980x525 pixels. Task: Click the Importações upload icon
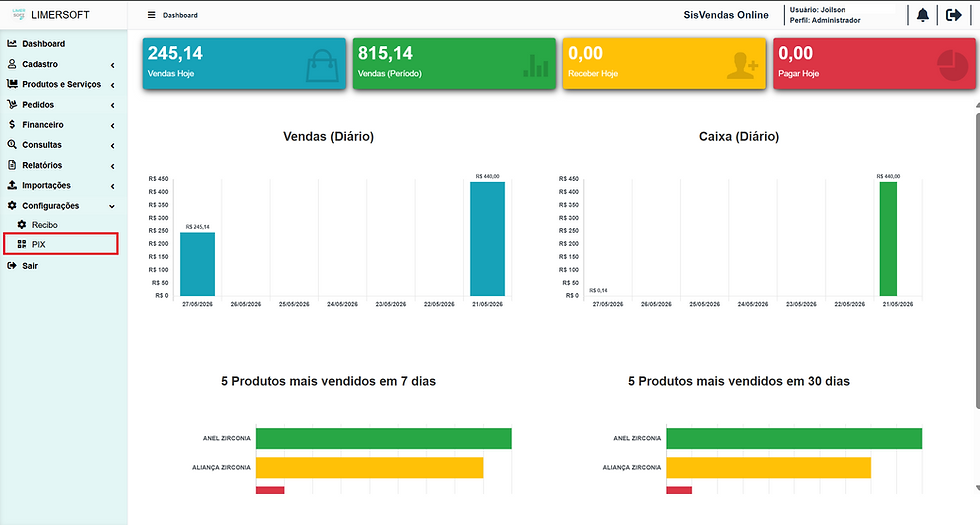tap(12, 185)
